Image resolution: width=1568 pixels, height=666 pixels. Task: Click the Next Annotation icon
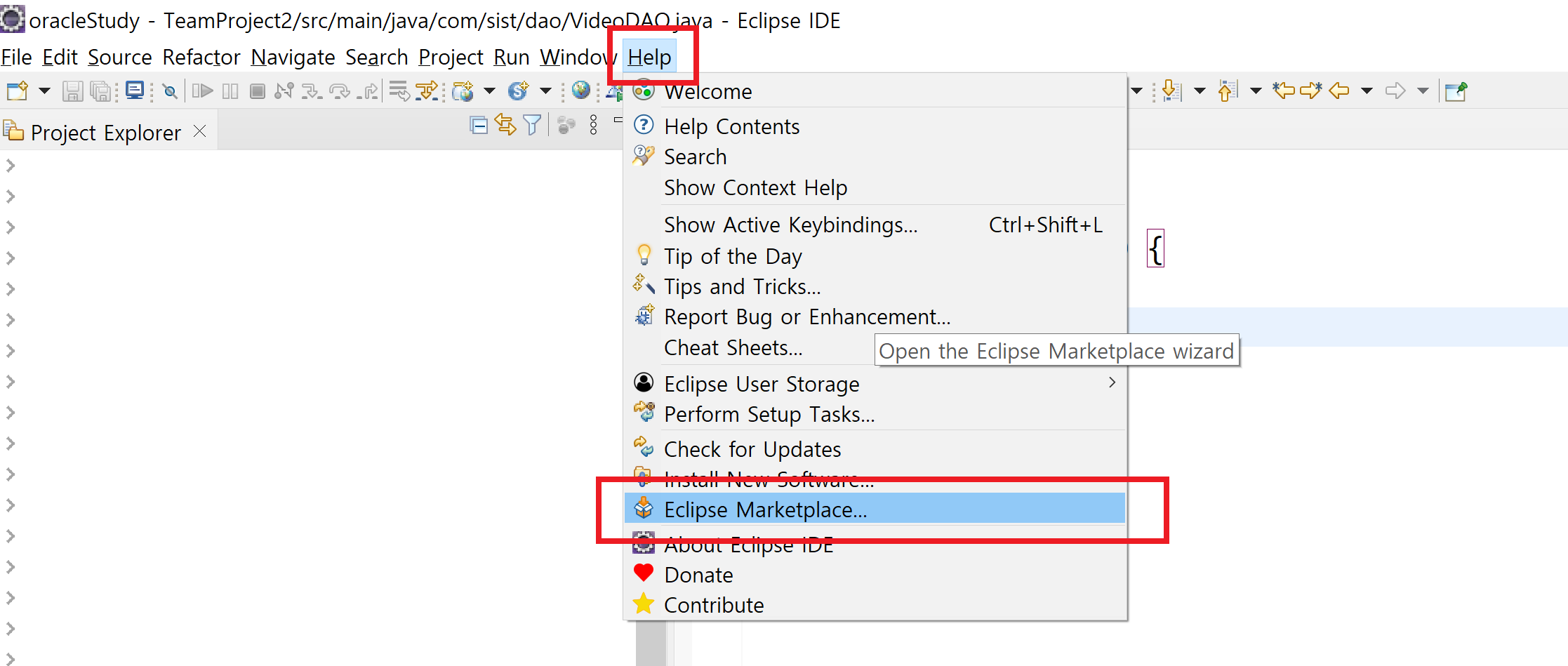click(1171, 91)
